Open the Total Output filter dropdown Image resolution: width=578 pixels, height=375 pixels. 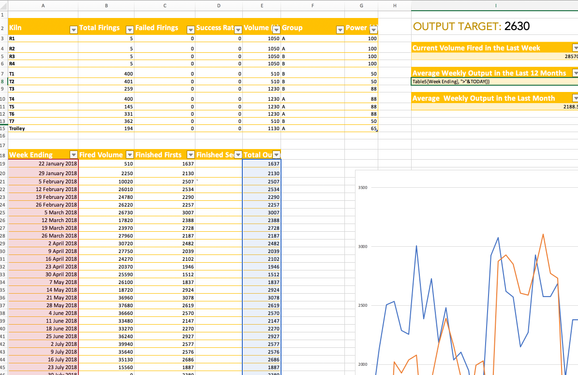point(276,155)
